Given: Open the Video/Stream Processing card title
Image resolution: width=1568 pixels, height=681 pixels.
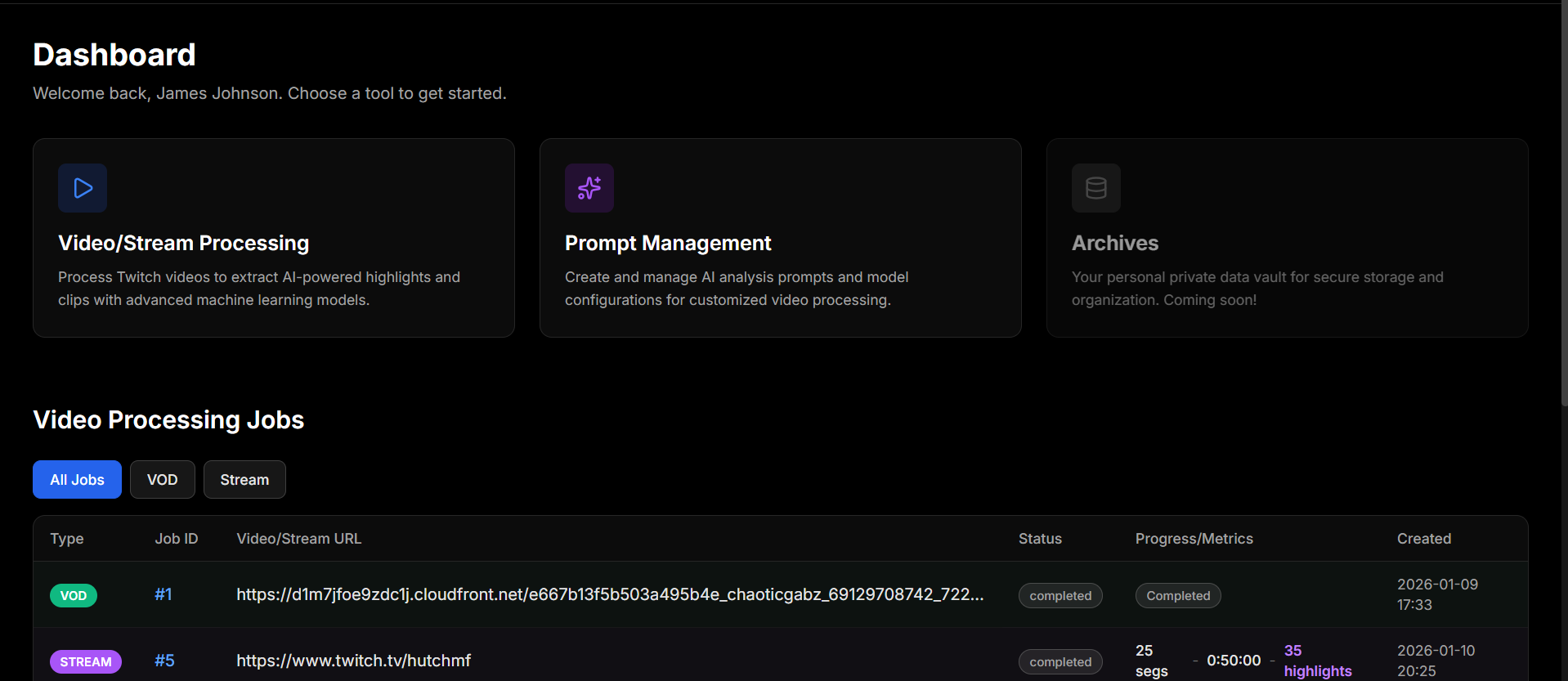Looking at the screenshot, I should [183, 243].
